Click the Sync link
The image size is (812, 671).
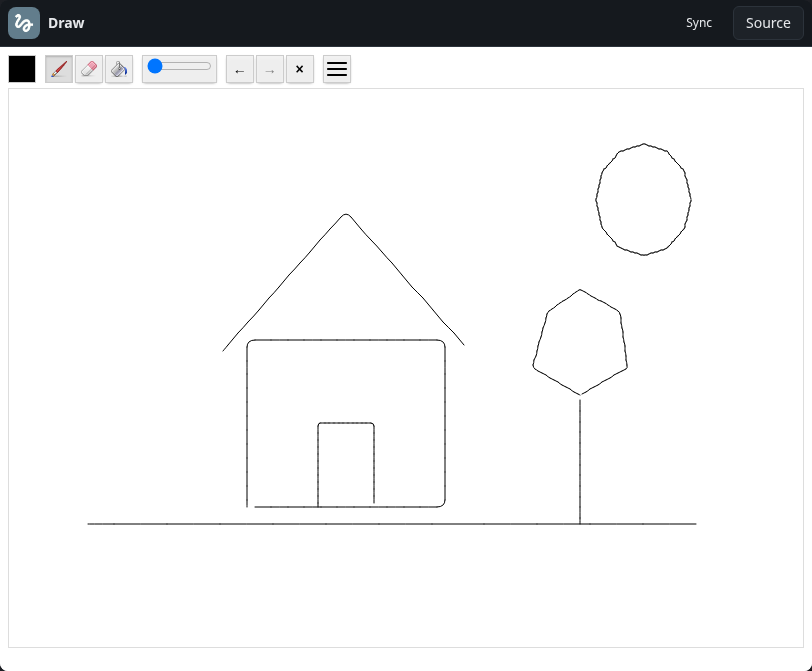[699, 23]
